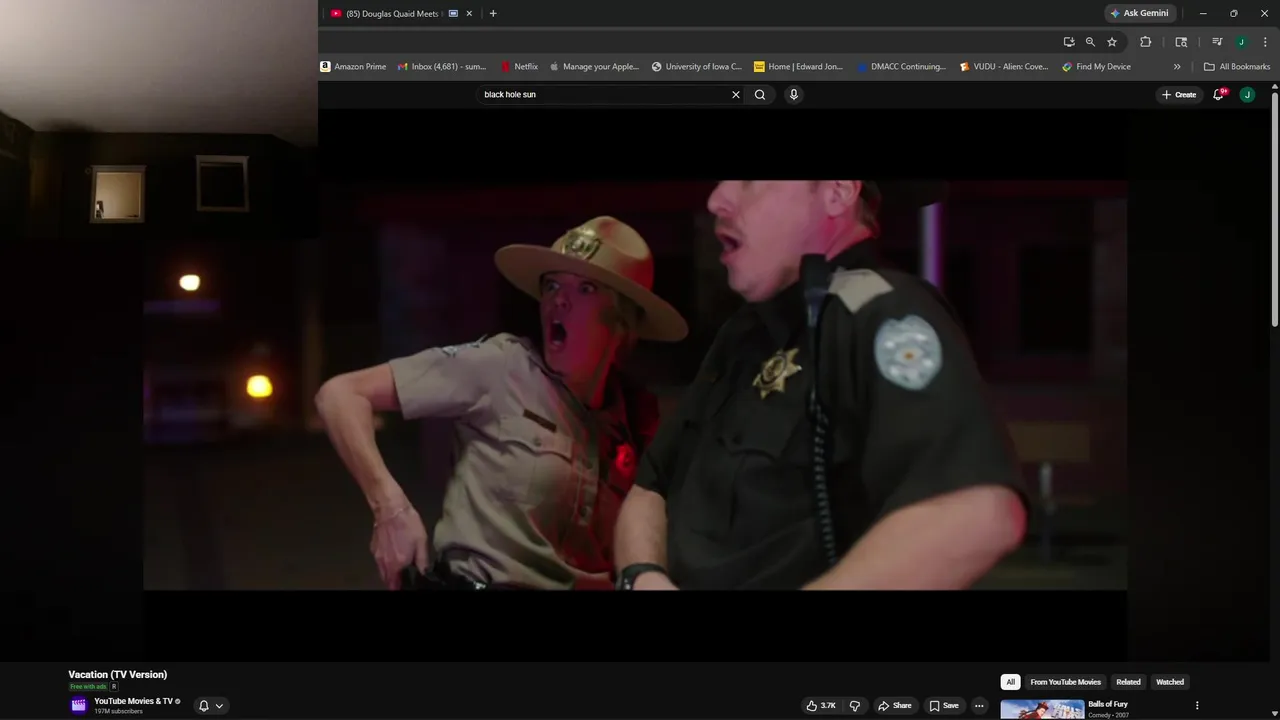Close the Douglas Quaid Meets tab
This screenshot has height=720, width=1280.
pyautogui.click(x=470, y=13)
